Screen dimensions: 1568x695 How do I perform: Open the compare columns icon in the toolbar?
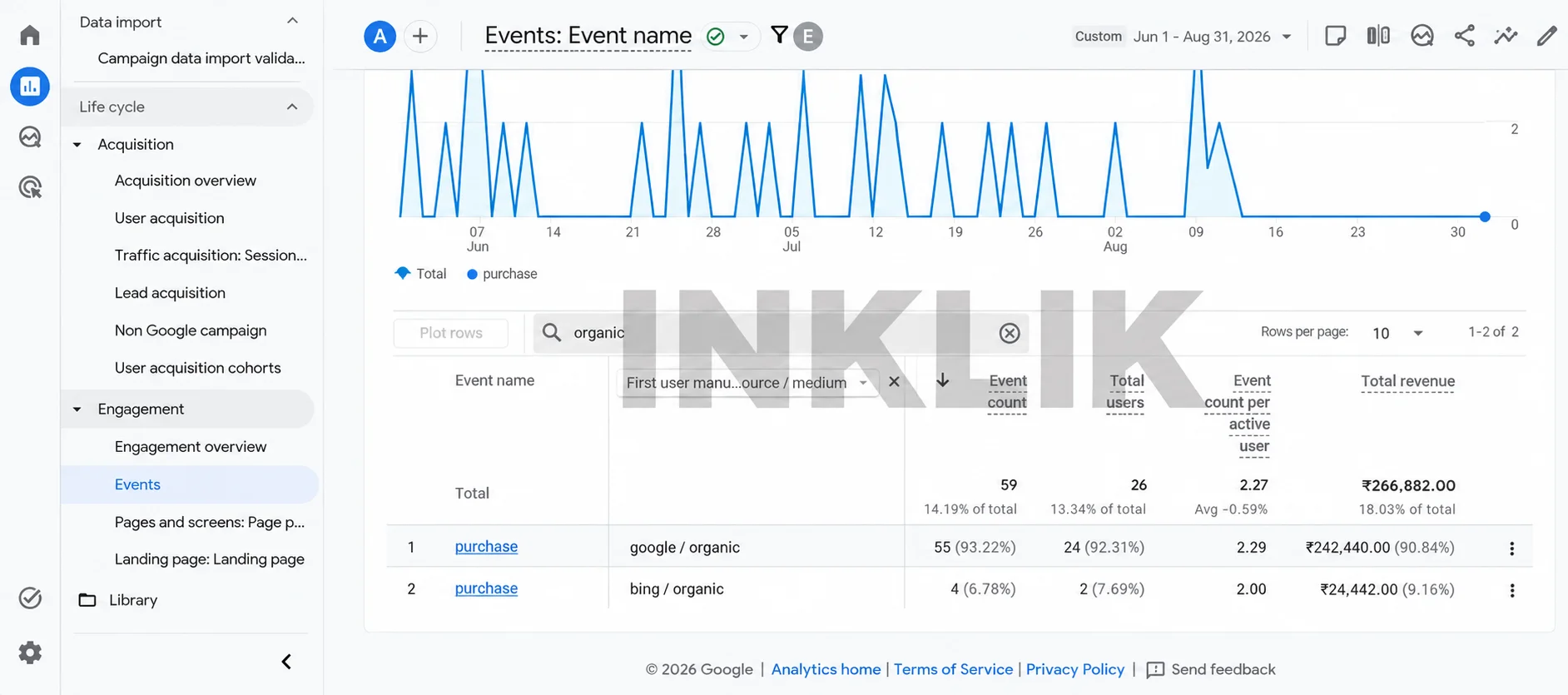click(x=1378, y=36)
